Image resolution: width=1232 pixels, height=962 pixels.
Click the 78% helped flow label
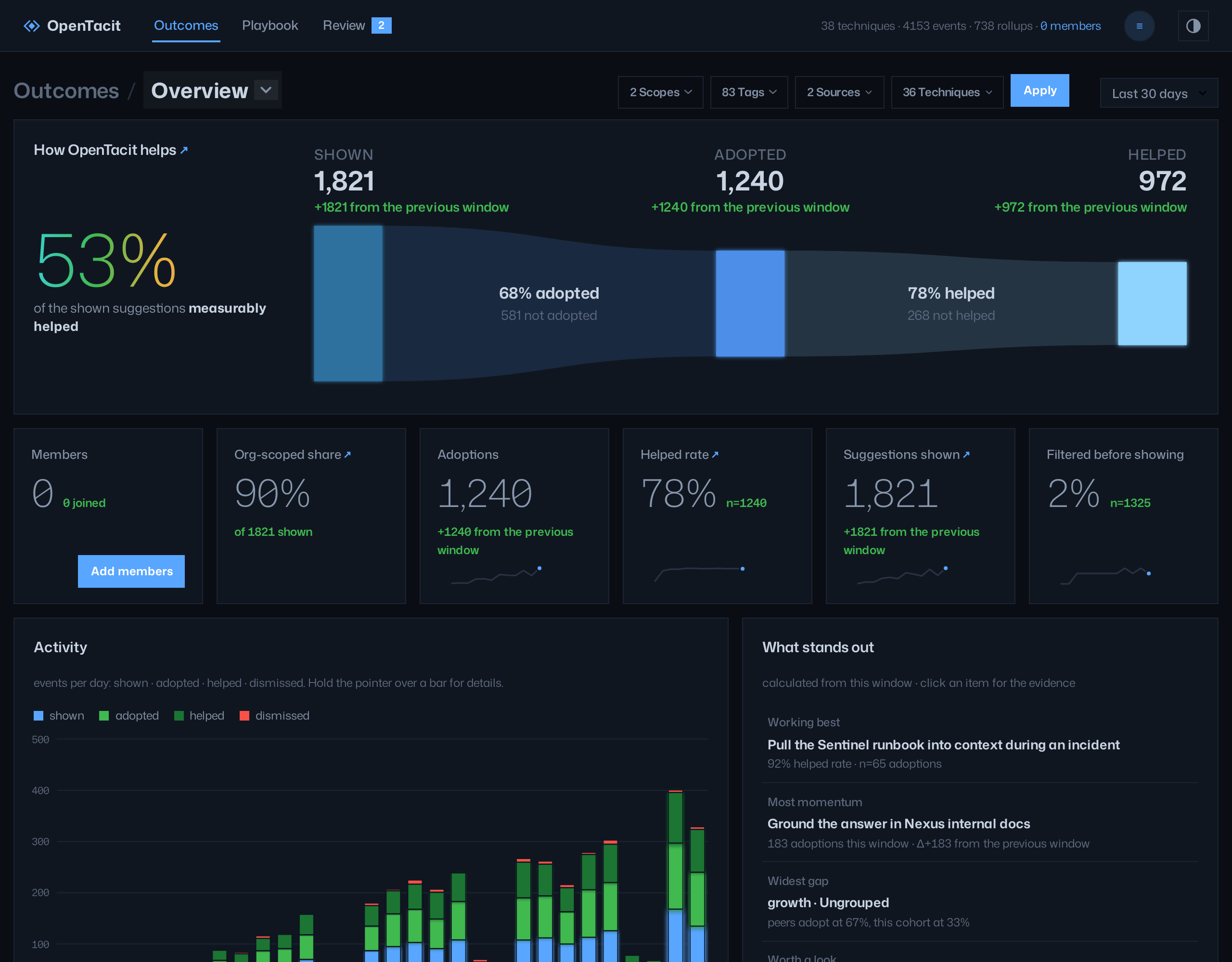951,293
